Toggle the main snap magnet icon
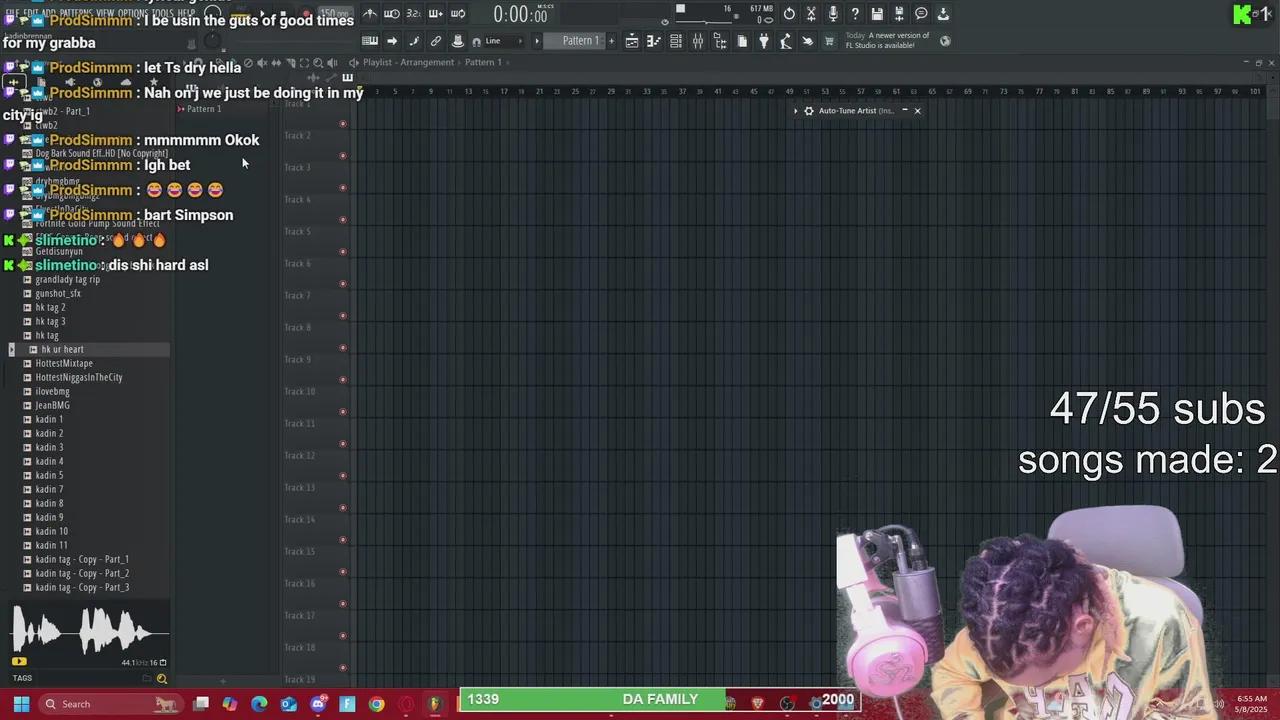The height and width of the screenshot is (720, 1280). click(476, 41)
